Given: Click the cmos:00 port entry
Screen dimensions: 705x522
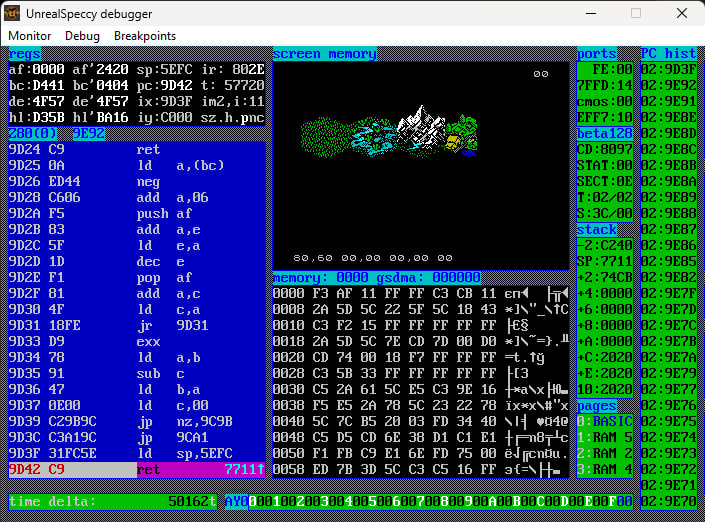Looking at the screenshot, I should pos(605,102).
